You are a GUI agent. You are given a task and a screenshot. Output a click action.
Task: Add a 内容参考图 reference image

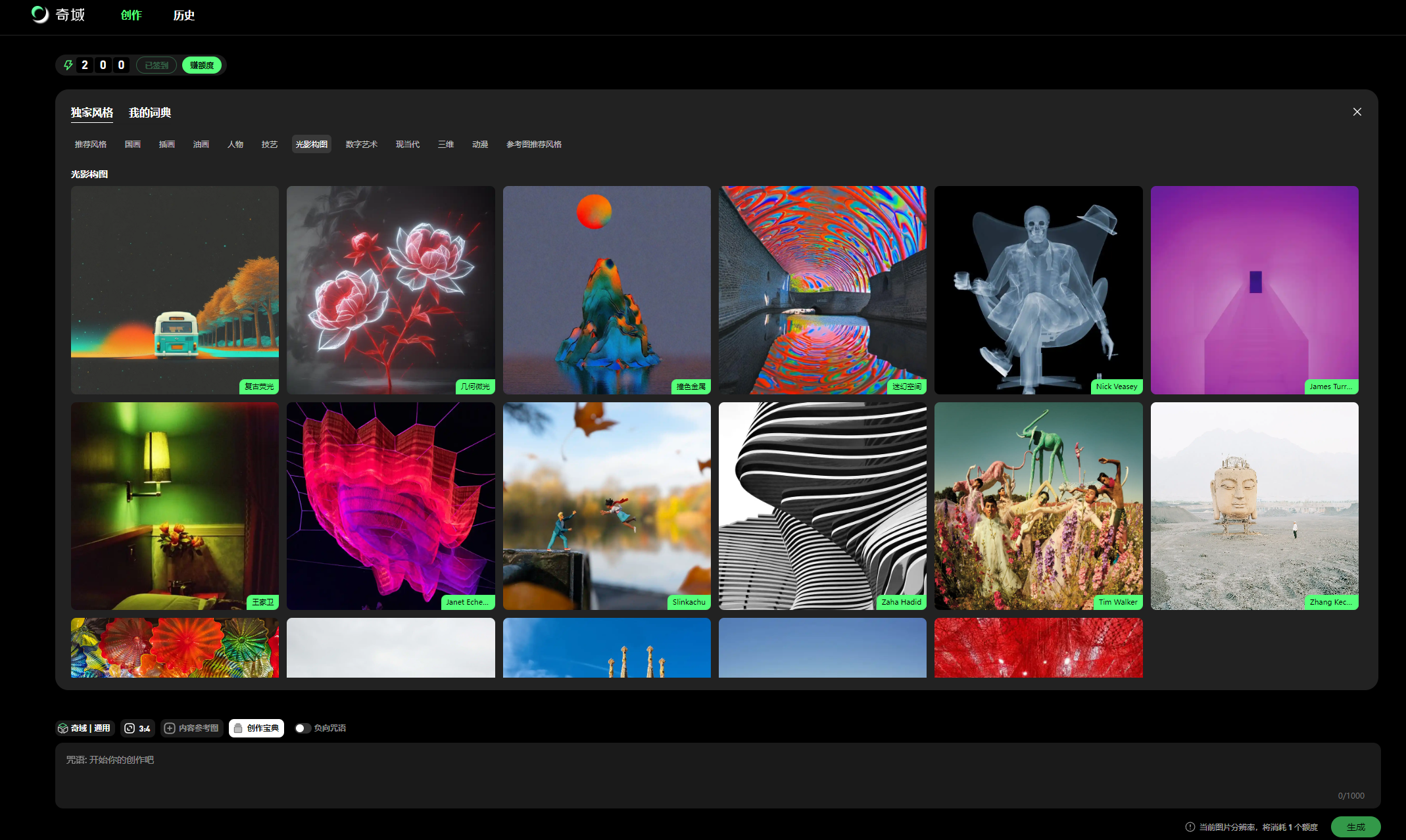[x=192, y=728]
